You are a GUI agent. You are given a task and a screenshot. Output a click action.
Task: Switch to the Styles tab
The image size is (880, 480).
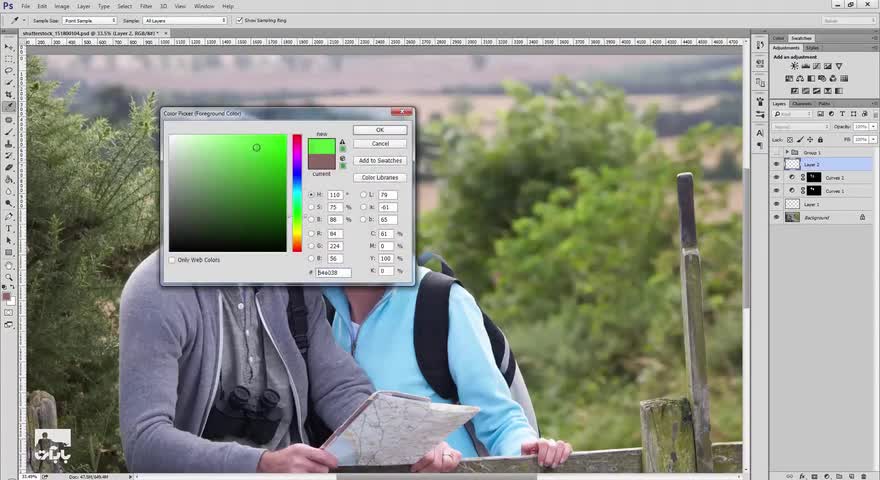tap(812, 48)
